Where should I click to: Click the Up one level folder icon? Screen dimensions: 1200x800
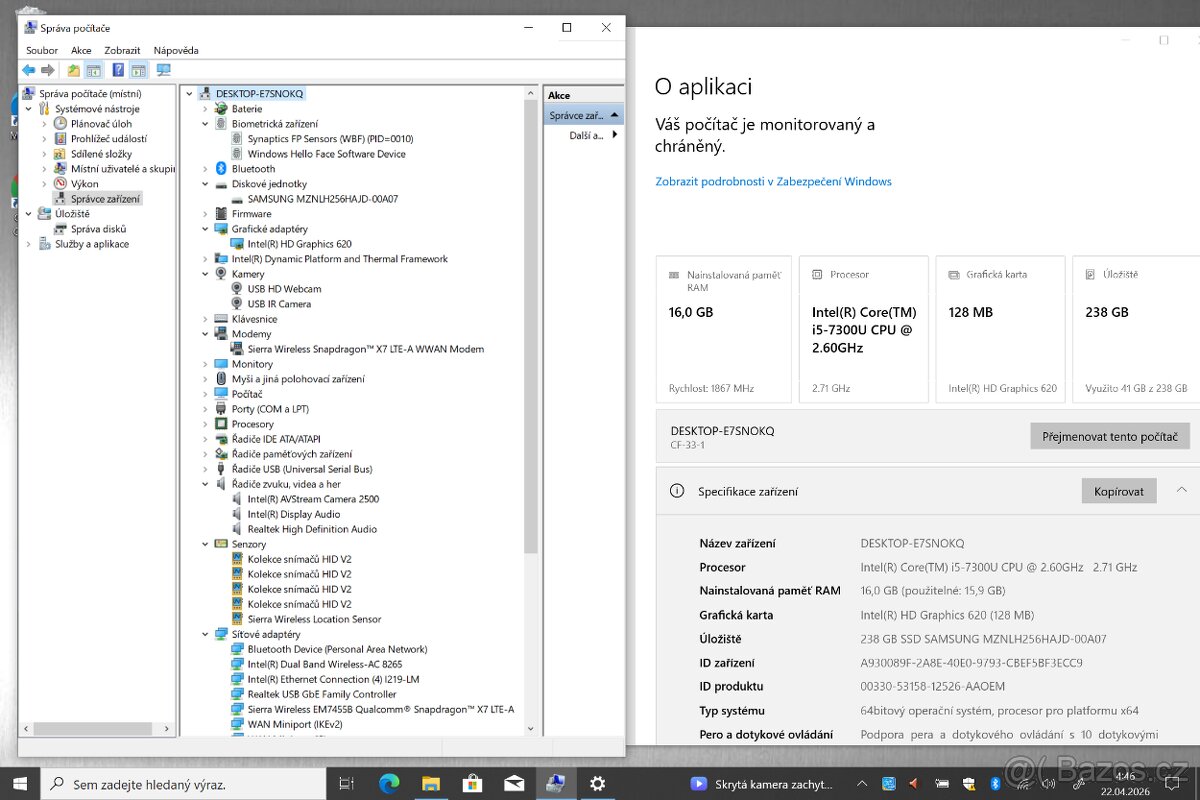(73, 70)
